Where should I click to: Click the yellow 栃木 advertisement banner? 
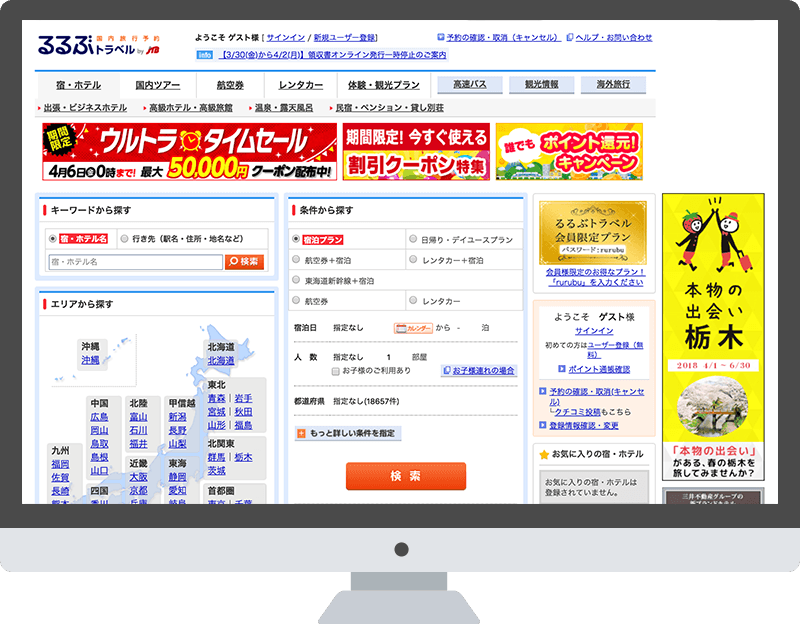(712, 336)
